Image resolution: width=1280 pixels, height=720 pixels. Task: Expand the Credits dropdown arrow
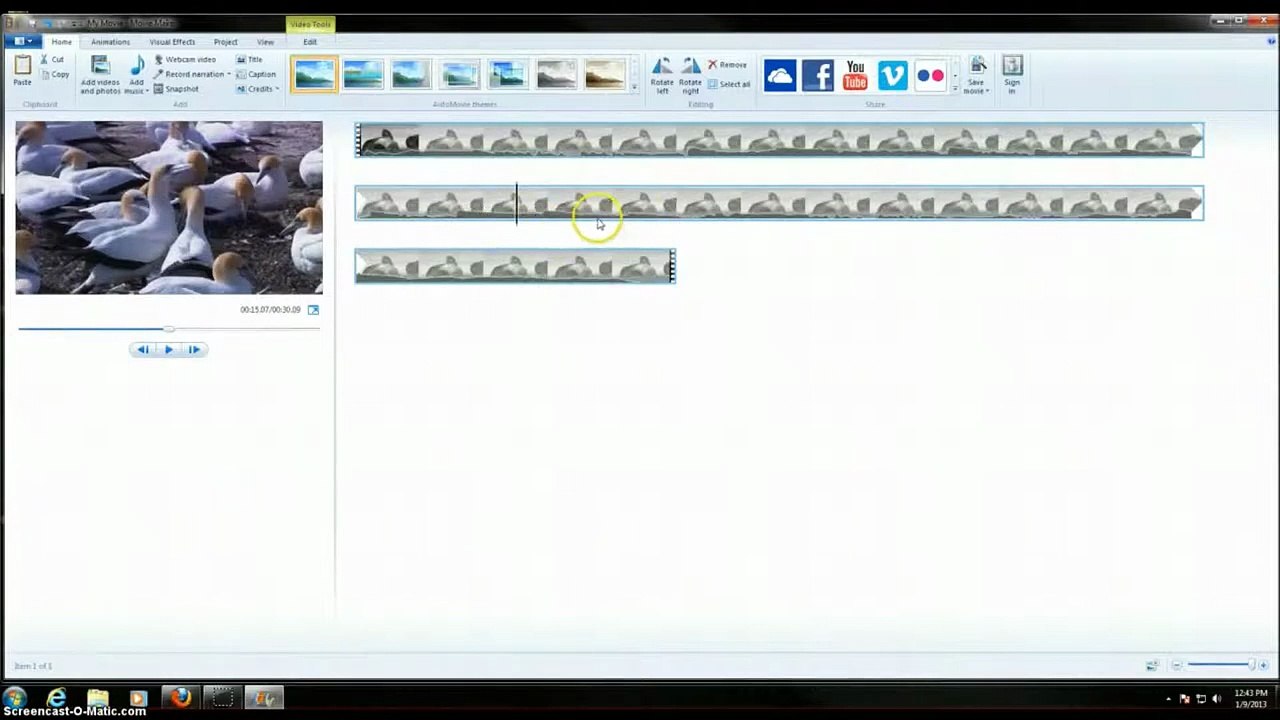277,89
